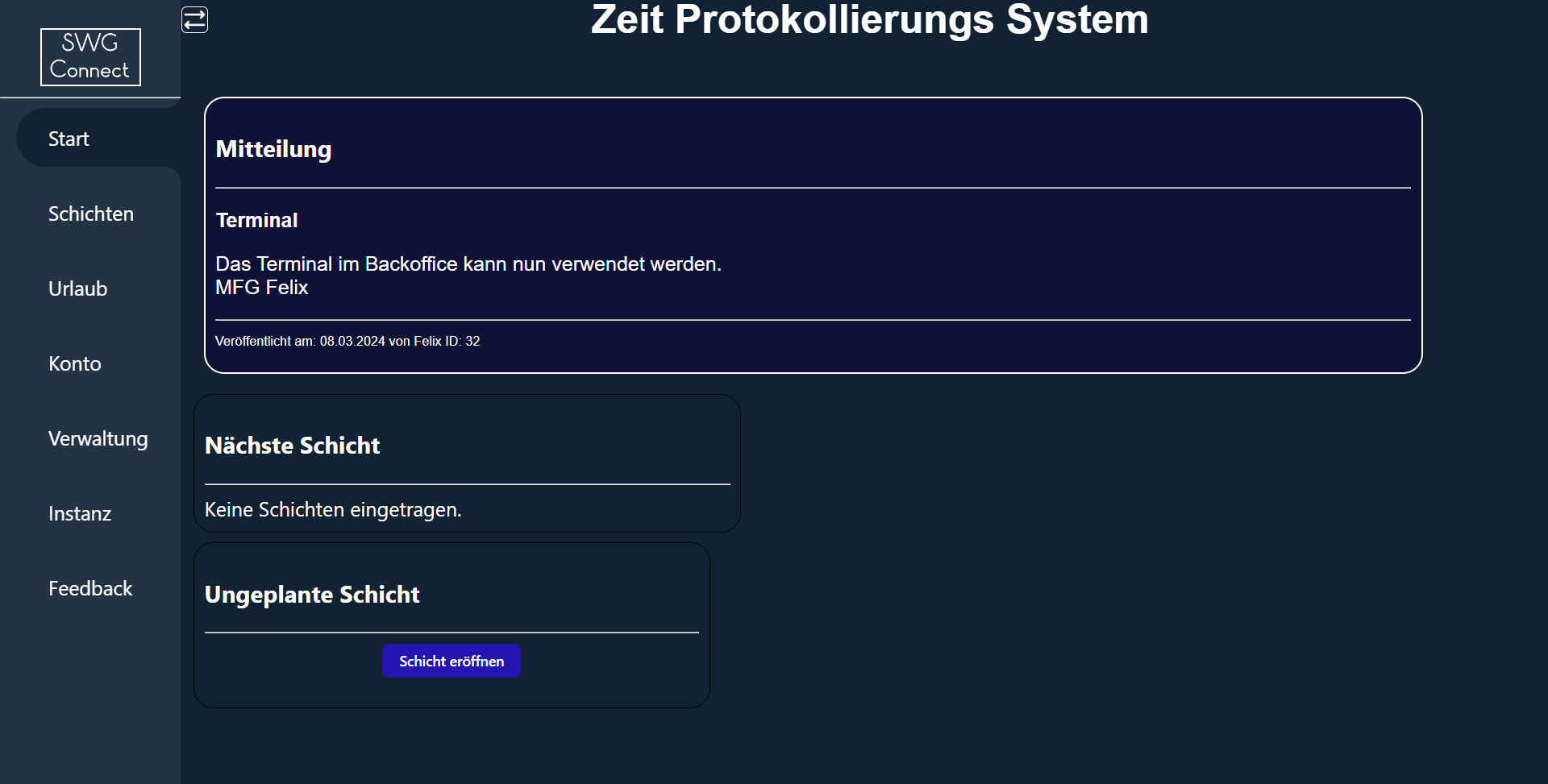The height and width of the screenshot is (784, 1548).
Task: Go to the Schichten page
Action: 91,214
